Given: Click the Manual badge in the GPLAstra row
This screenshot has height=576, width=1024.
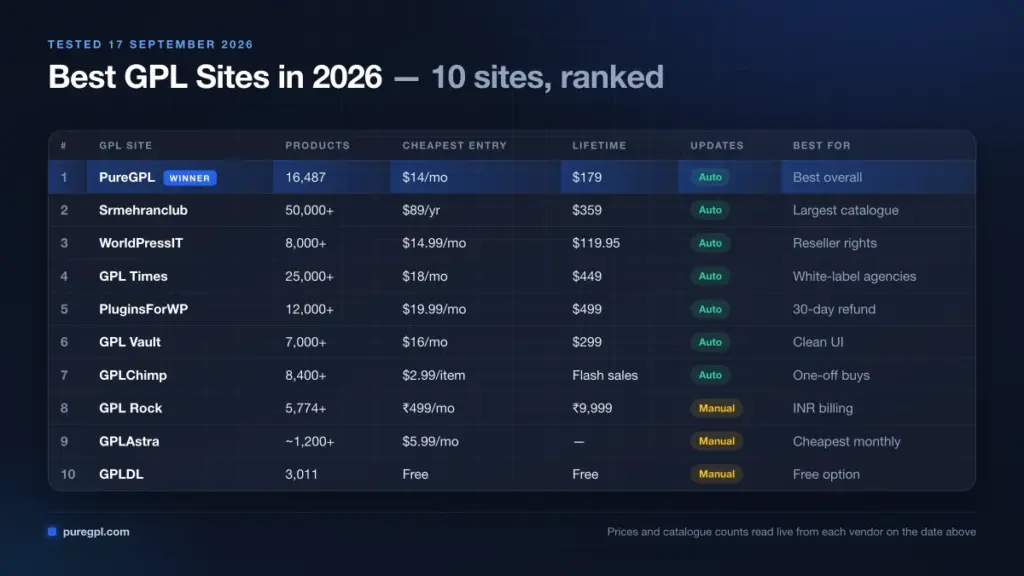Looking at the screenshot, I should pyautogui.click(x=716, y=441).
